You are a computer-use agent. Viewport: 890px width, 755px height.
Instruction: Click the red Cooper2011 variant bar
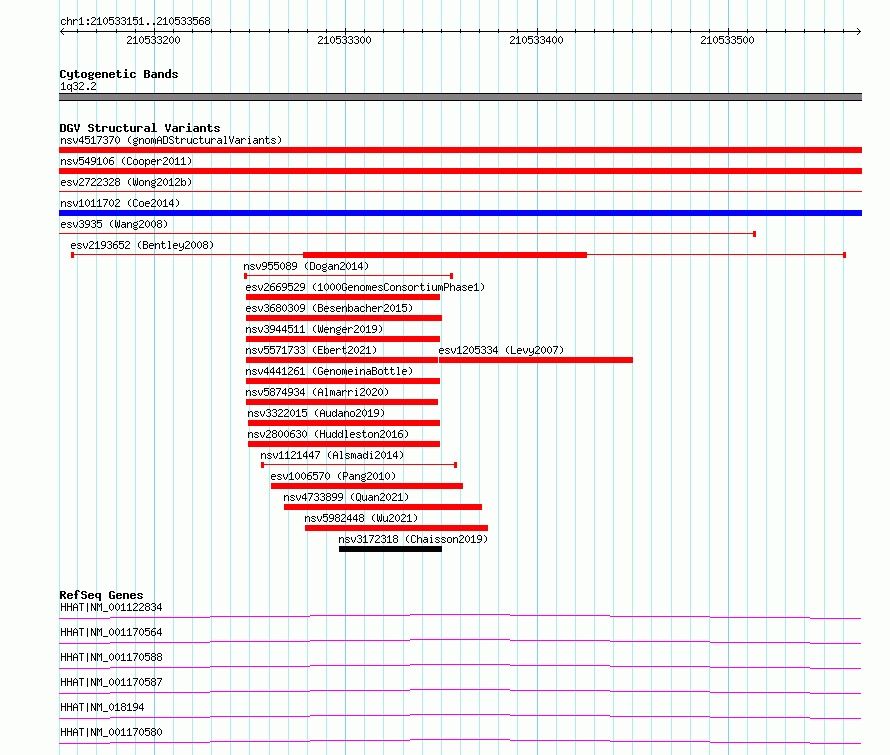[460, 171]
